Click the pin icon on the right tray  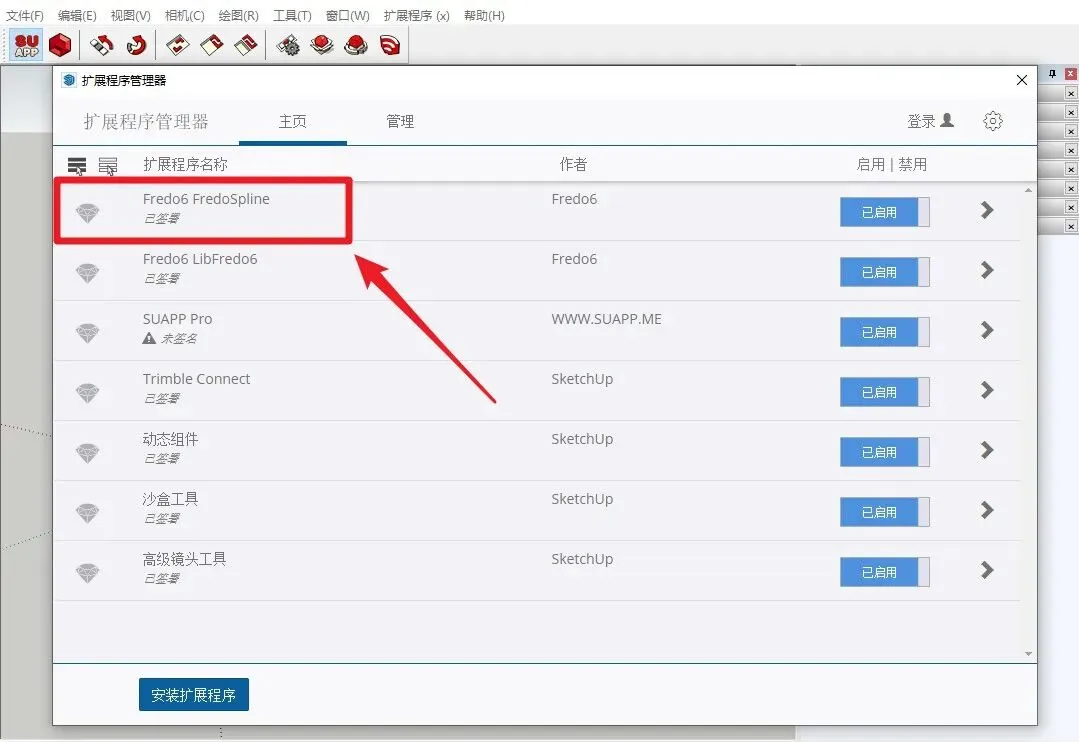(x=1052, y=73)
